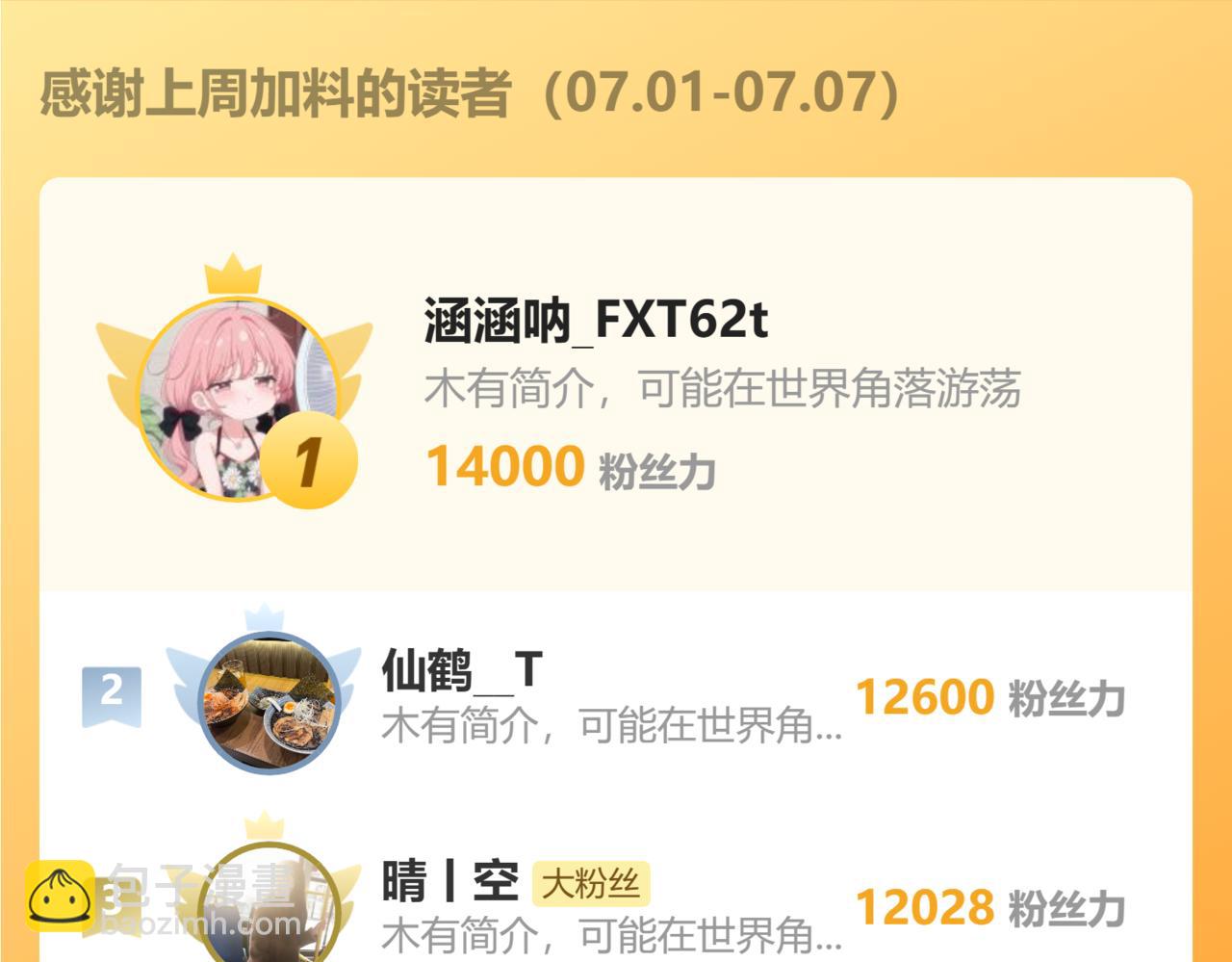Viewport: 1232px width, 962px height.
Task: Open the ramen photo avatar of 仙鹤__T
Action: click(269, 703)
